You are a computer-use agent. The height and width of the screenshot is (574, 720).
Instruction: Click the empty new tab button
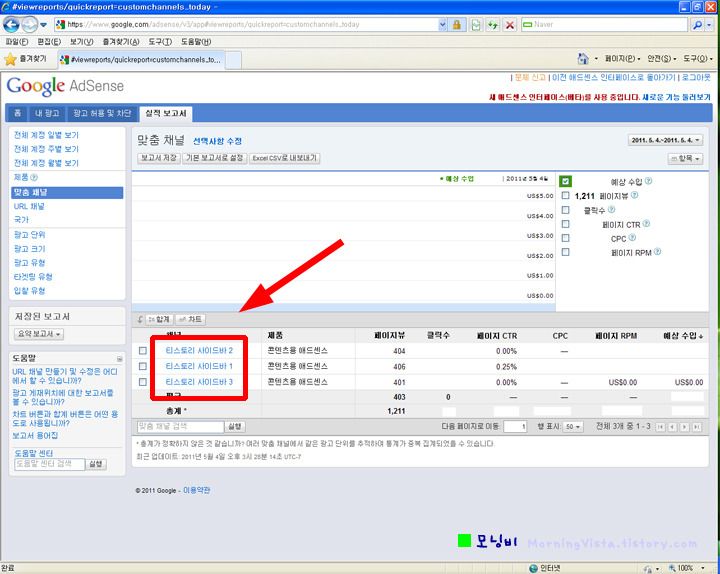click(x=233, y=60)
